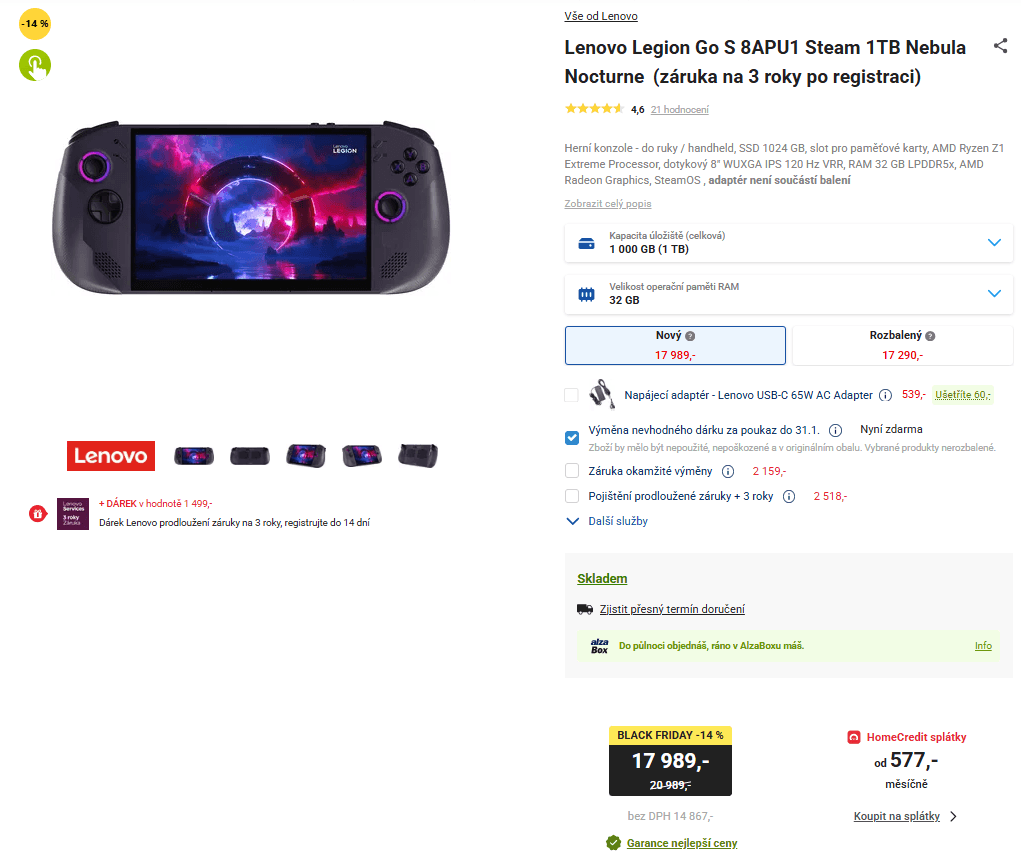Enable the Napájecí adaptér add-on checkbox
The width and height of the screenshot is (1021, 852).
click(572, 395)
